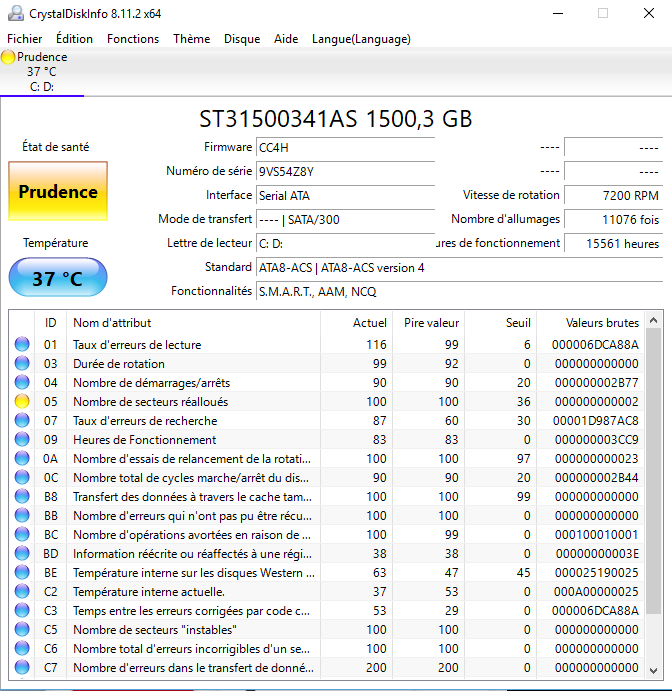
Task: Open the Fonctions menu
Action: click(x=133, y=39)
